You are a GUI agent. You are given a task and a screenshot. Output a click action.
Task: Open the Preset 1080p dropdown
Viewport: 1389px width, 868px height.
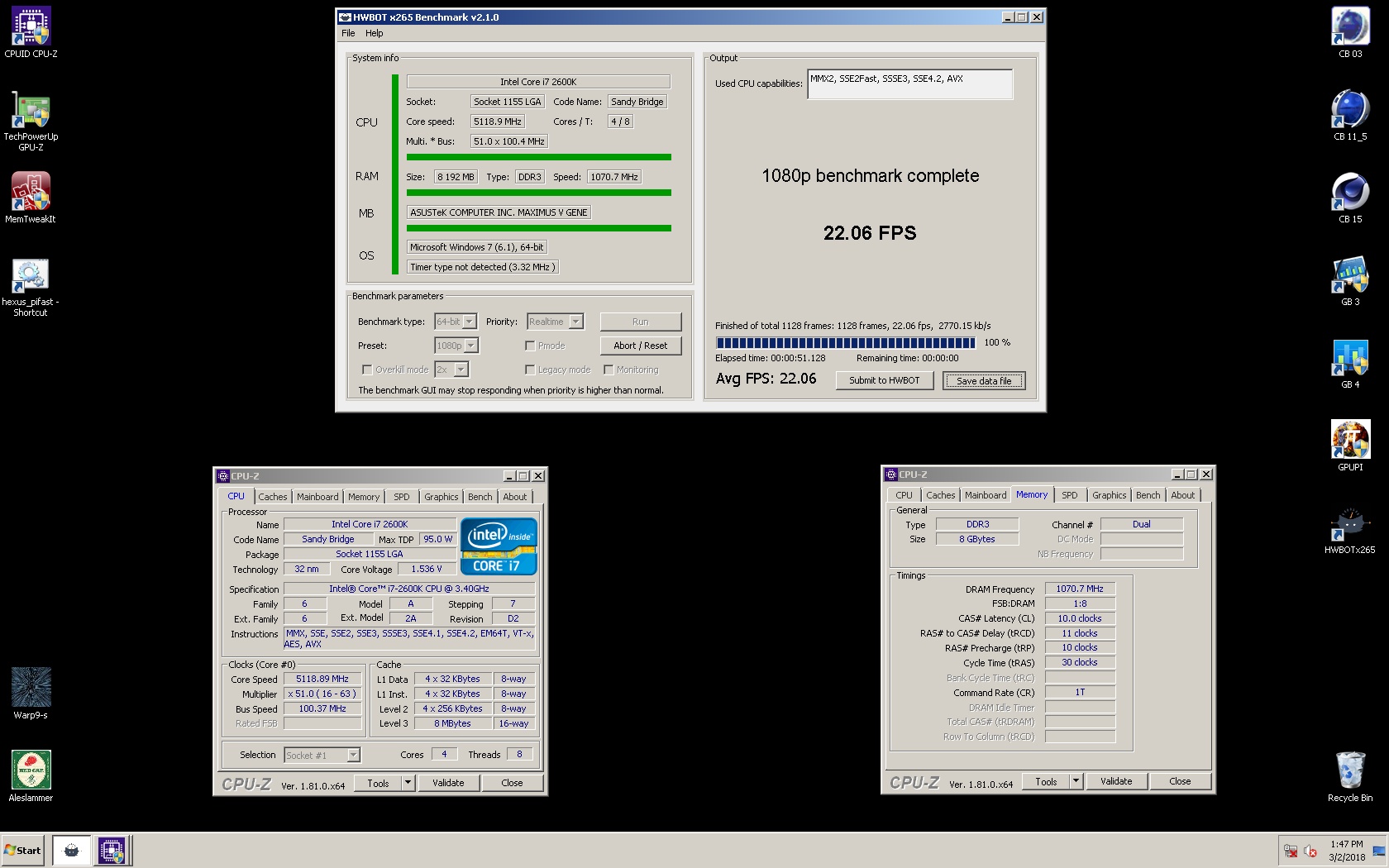pos(456,346)
